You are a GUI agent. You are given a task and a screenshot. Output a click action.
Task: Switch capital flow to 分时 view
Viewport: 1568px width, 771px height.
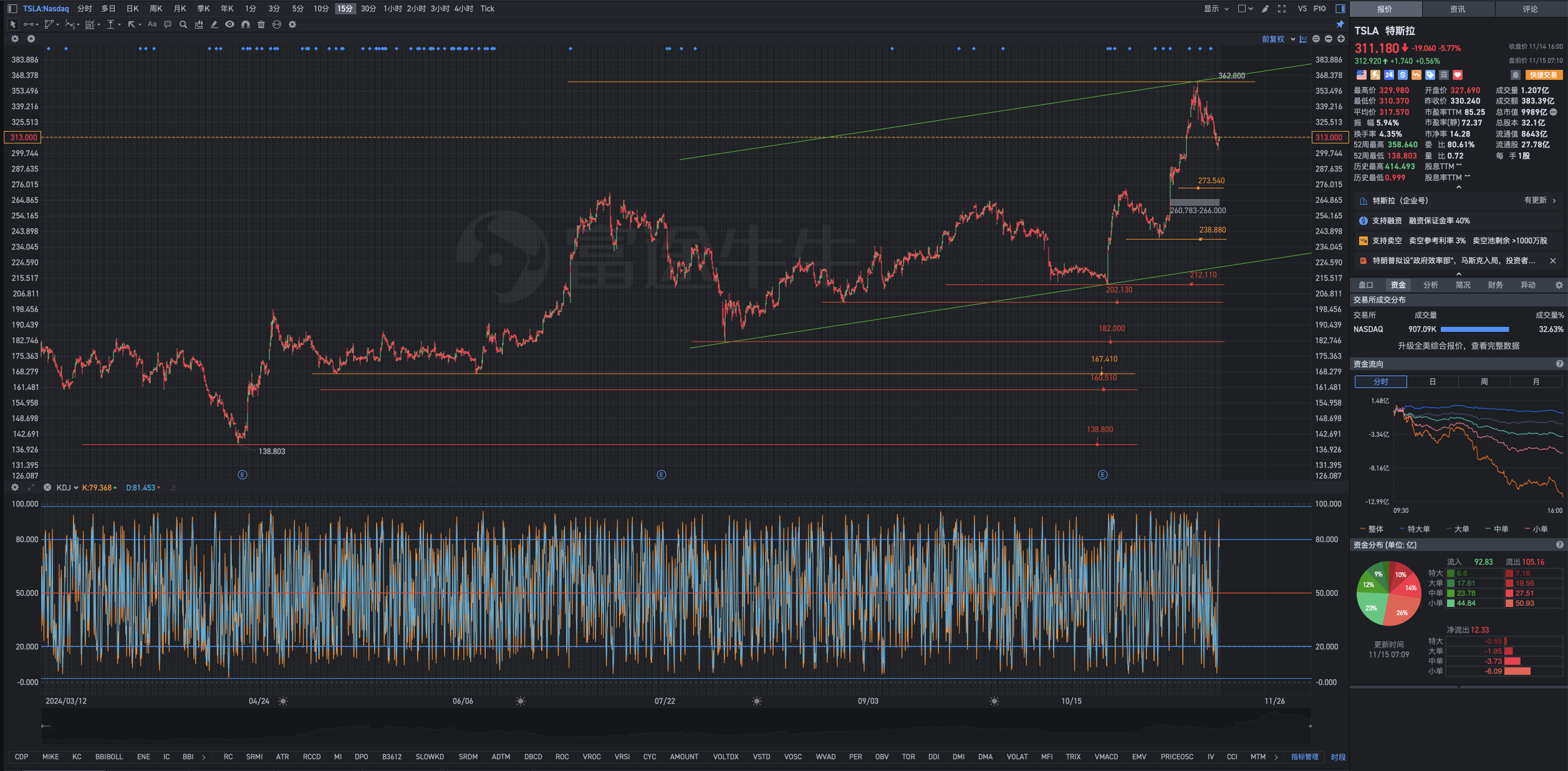(x=1380, y=382)
